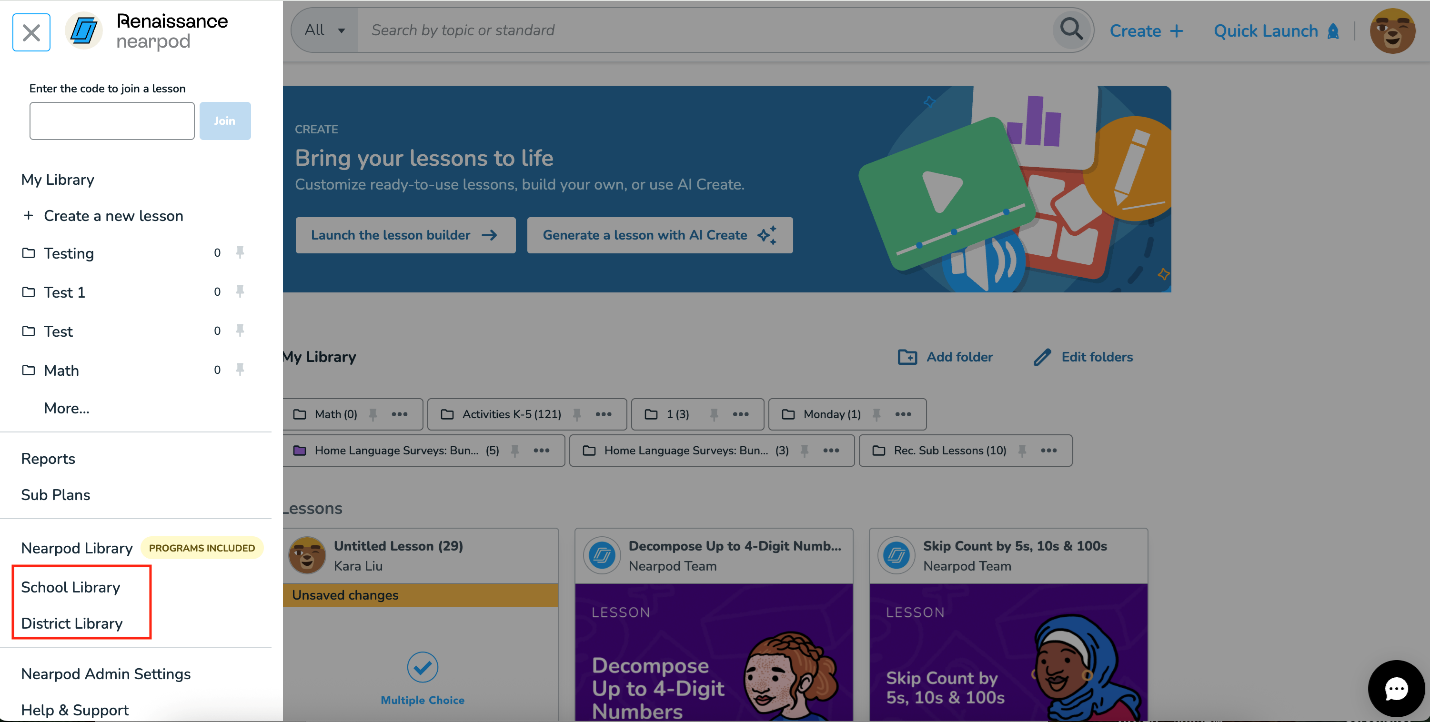
Task: Open Decompose Up to 4-Digit Numbers lesson
Action: click(x=714, y=624)
